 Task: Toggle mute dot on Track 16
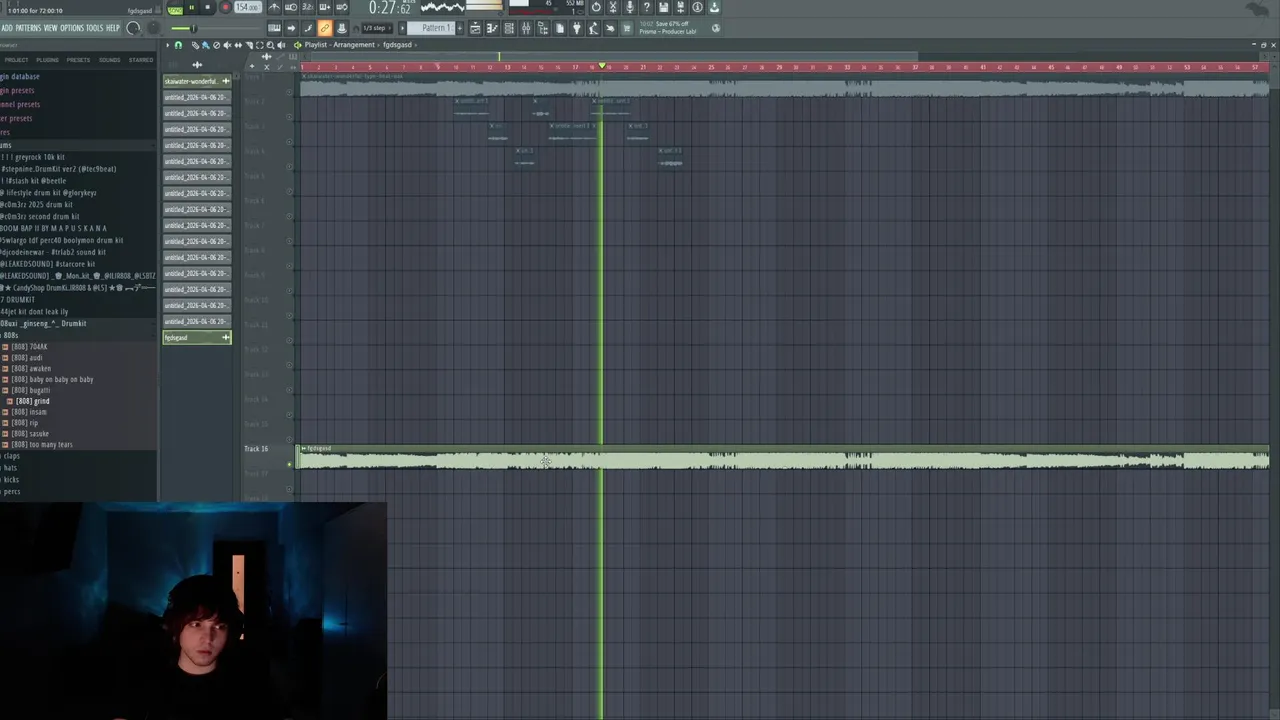pyautogui.click(x=291, y=463)
